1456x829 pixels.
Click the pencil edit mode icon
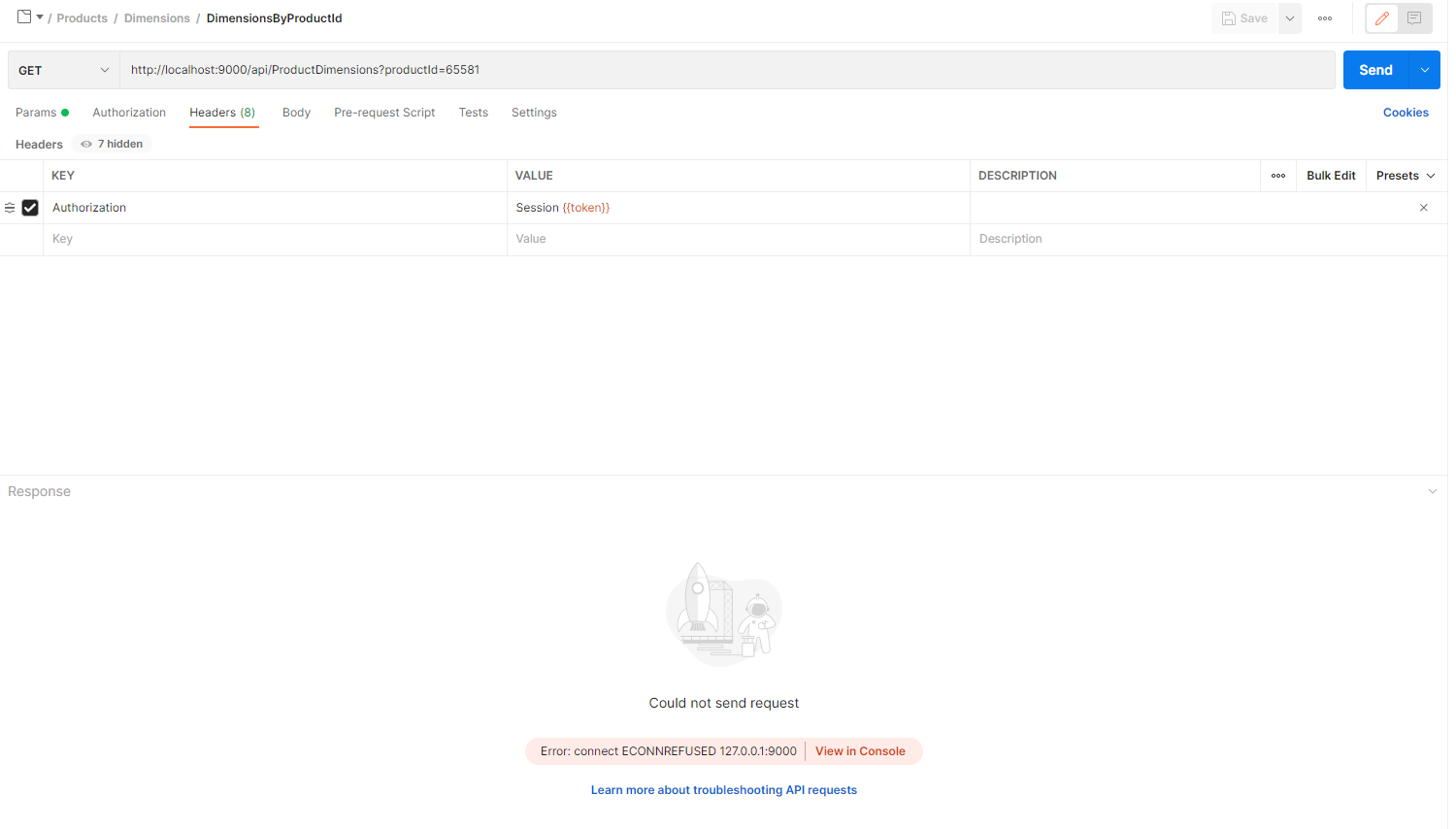coord(1382,18)
